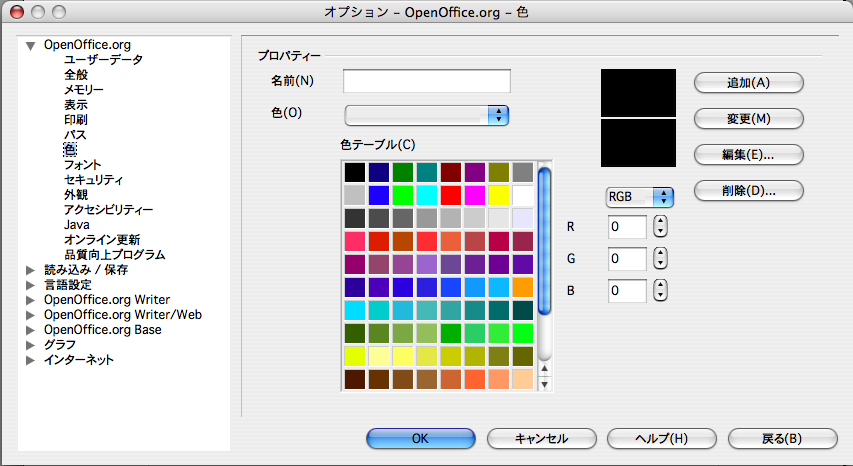Expand the 言語設定 node
853x466 pixels.
click(30, 285)
